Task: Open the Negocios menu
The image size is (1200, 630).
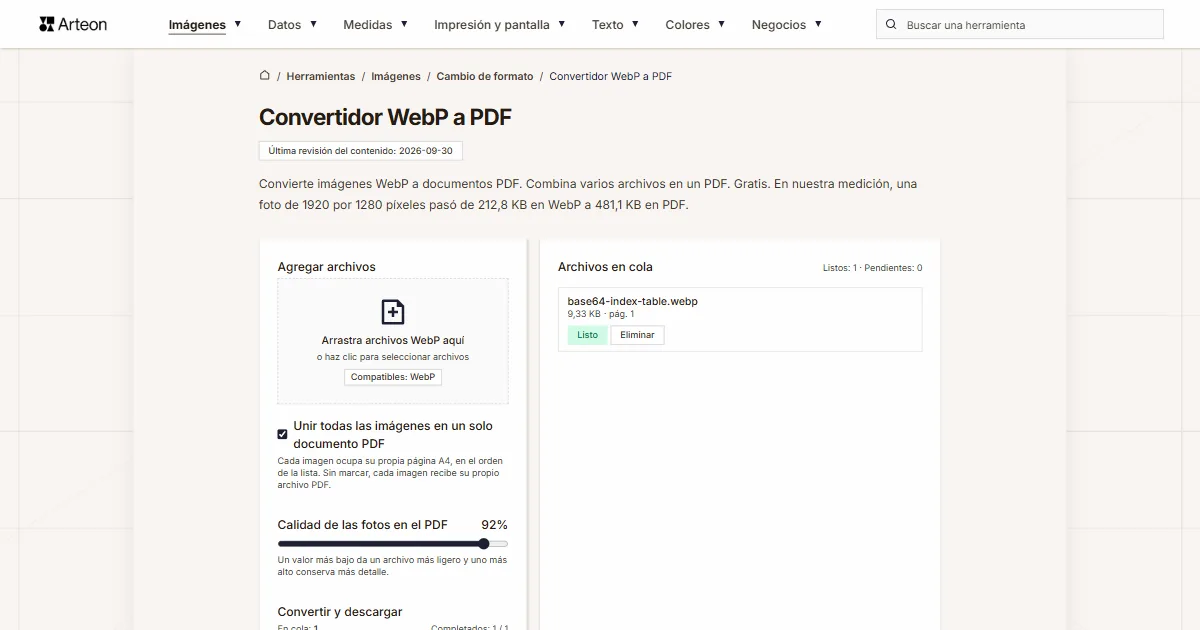Action: 779,25
